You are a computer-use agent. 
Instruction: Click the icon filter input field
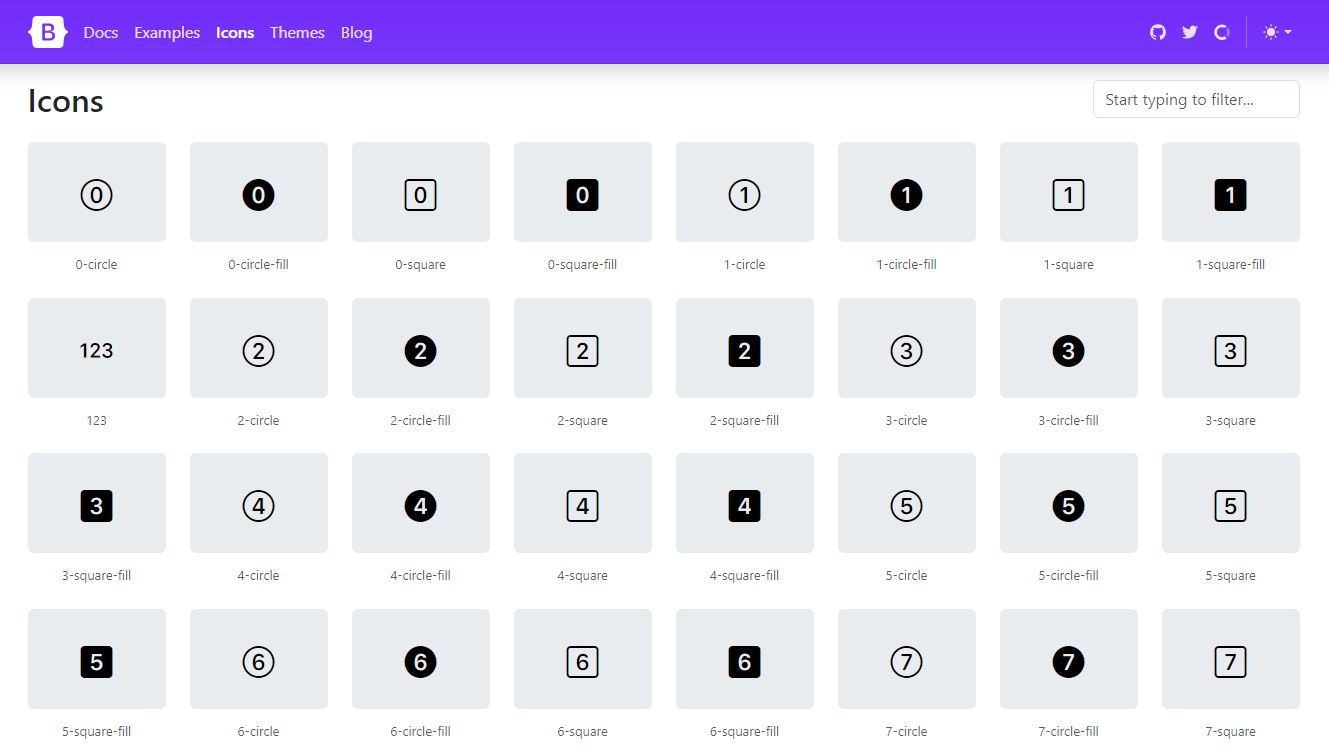click(x=1196, y=99)
